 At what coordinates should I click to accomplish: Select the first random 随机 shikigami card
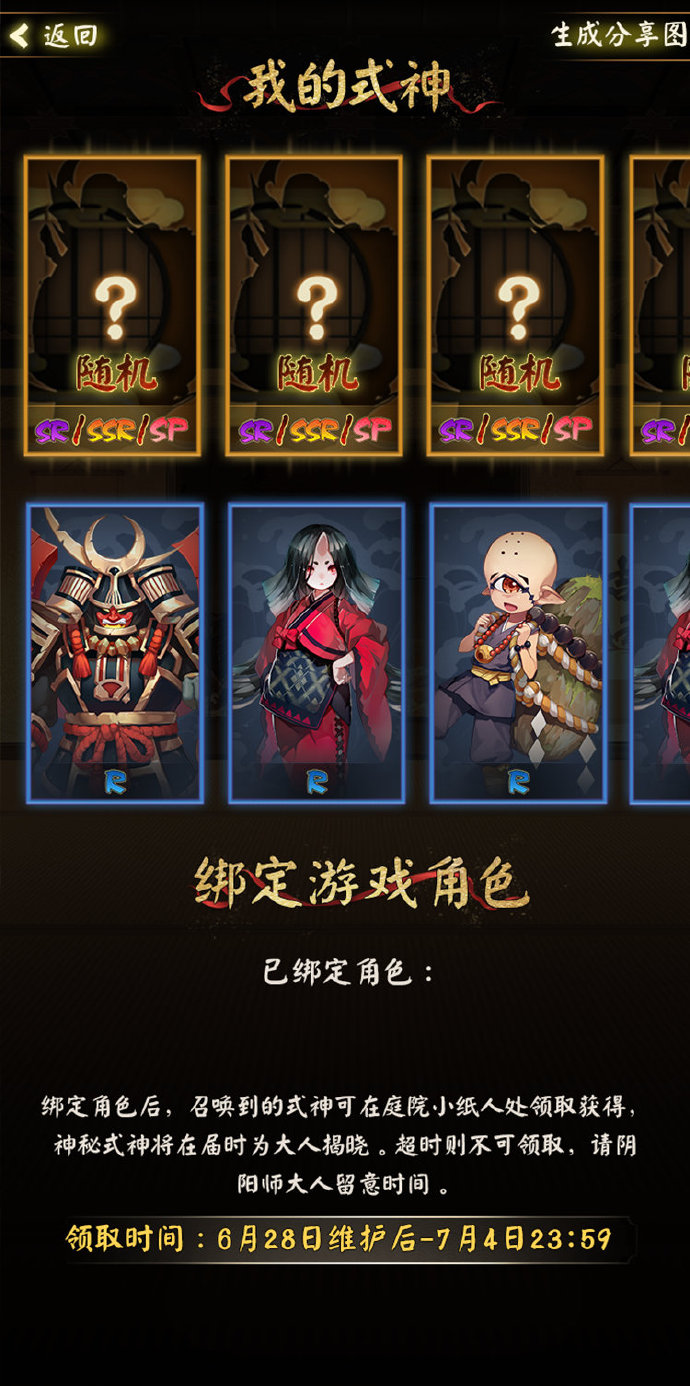click(x=113, y=306)
